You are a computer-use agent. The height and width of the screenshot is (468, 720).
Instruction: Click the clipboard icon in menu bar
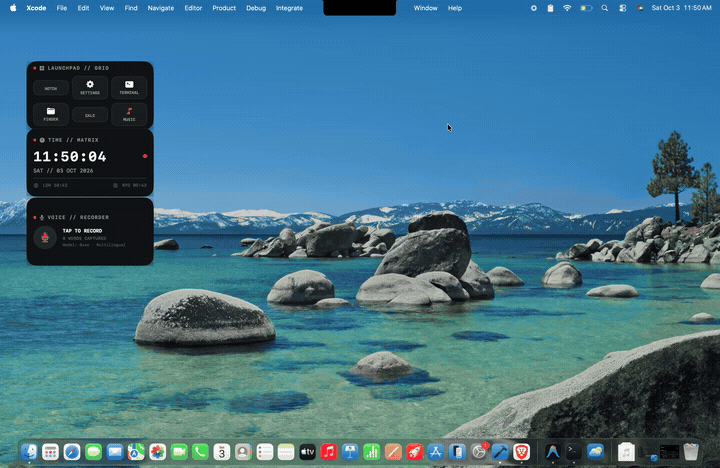point(550,8)
